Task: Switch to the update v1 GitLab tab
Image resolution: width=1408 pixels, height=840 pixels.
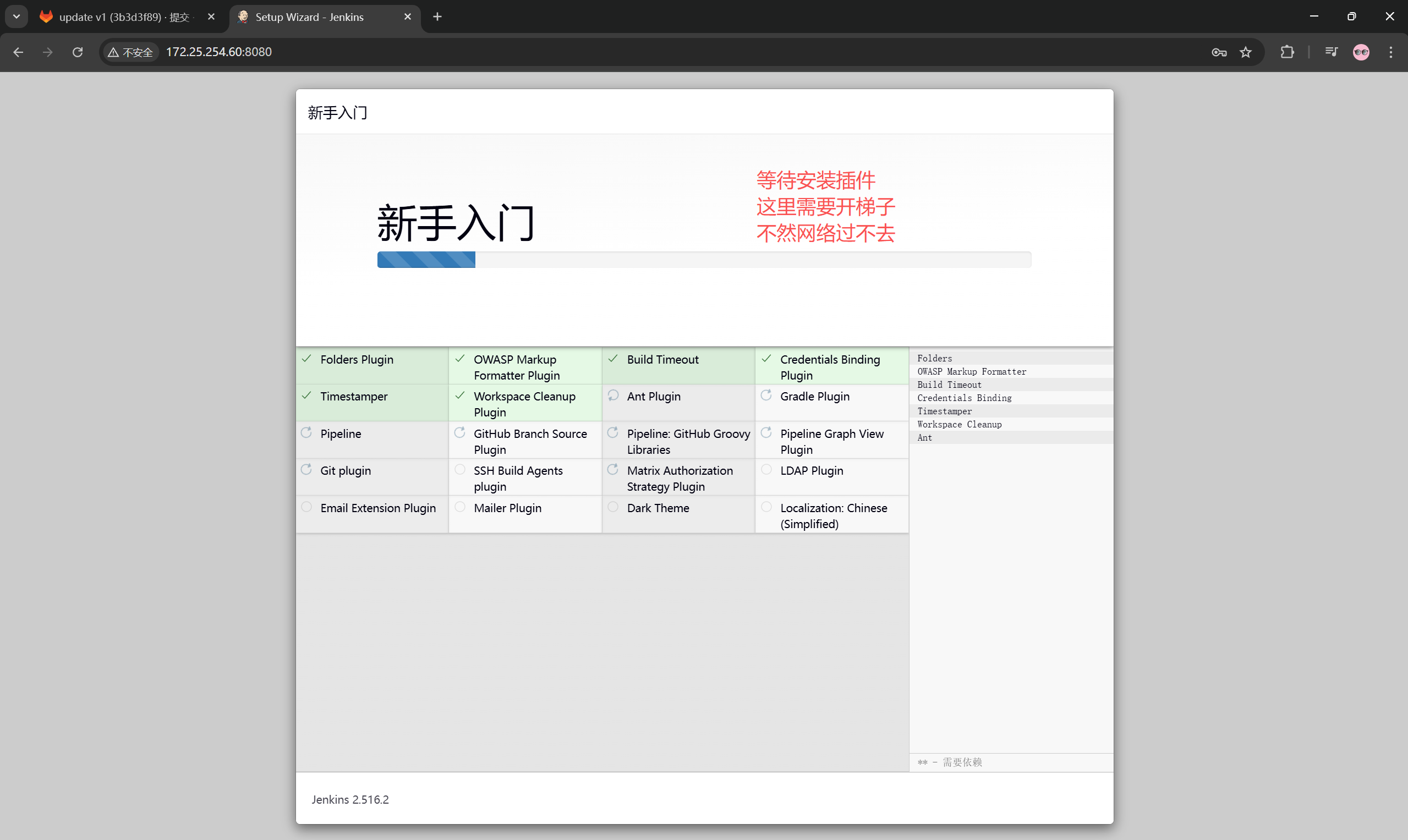Action: [x=122, y=17]
